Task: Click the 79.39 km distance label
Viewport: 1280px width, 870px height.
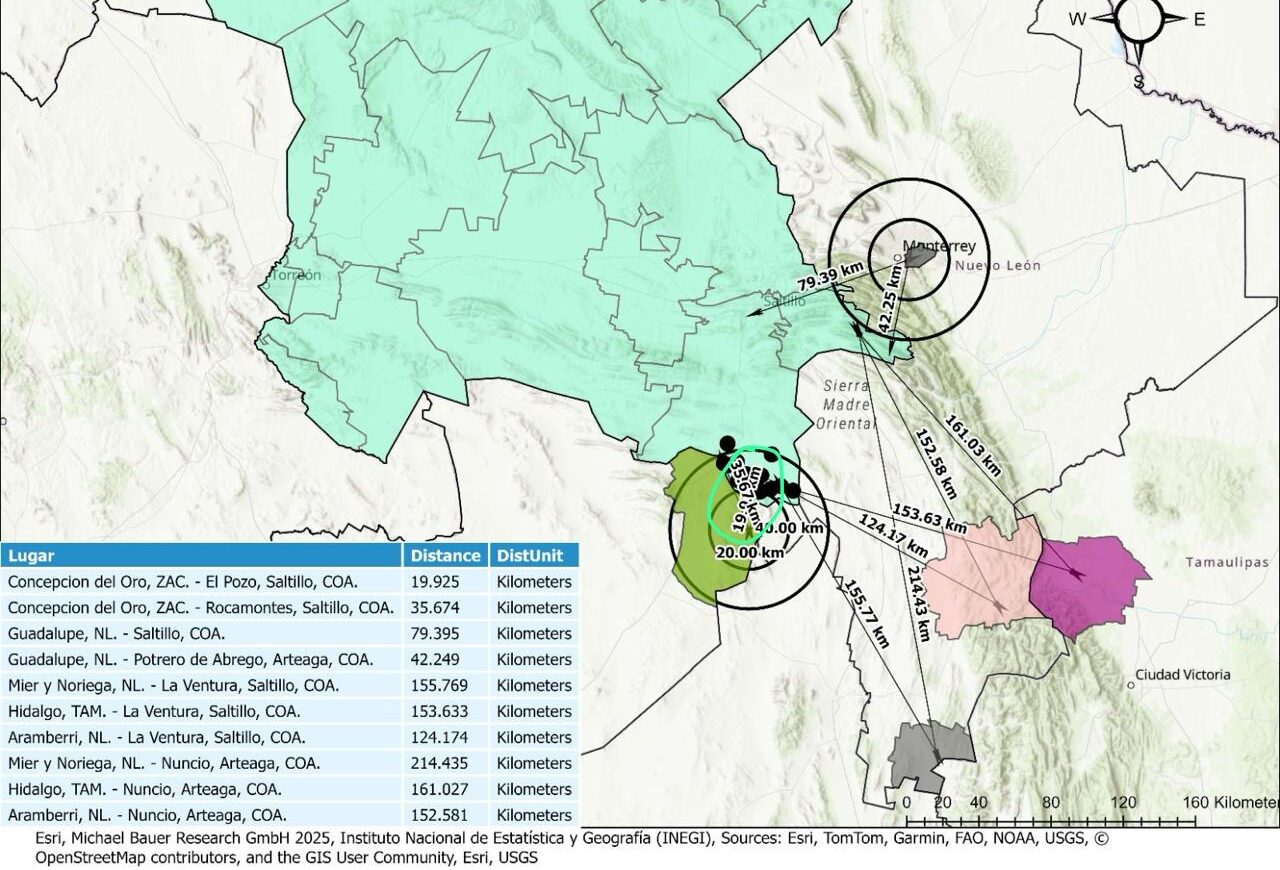Action: coord(830,275)
